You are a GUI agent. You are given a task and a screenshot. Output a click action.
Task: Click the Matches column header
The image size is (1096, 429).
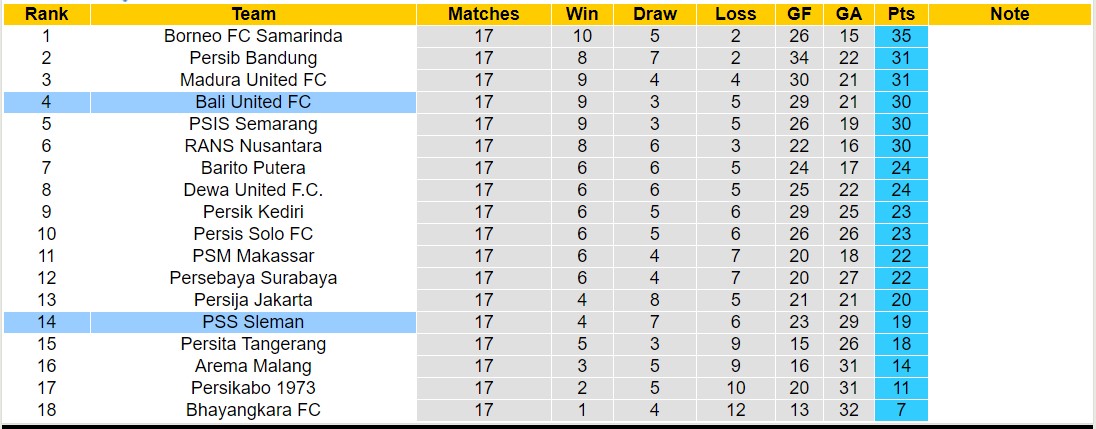[483, 14]
